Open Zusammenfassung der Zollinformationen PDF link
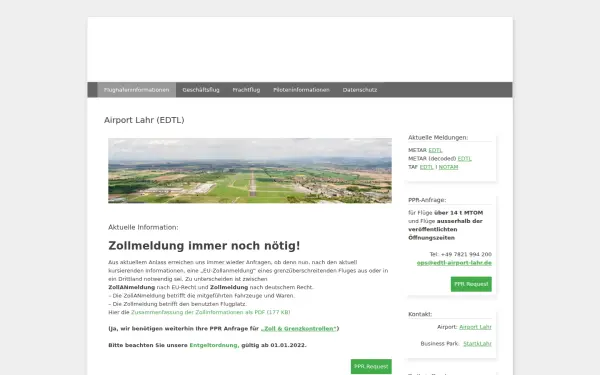This screenshot has width=600, height=375. (x=210, y=313)
